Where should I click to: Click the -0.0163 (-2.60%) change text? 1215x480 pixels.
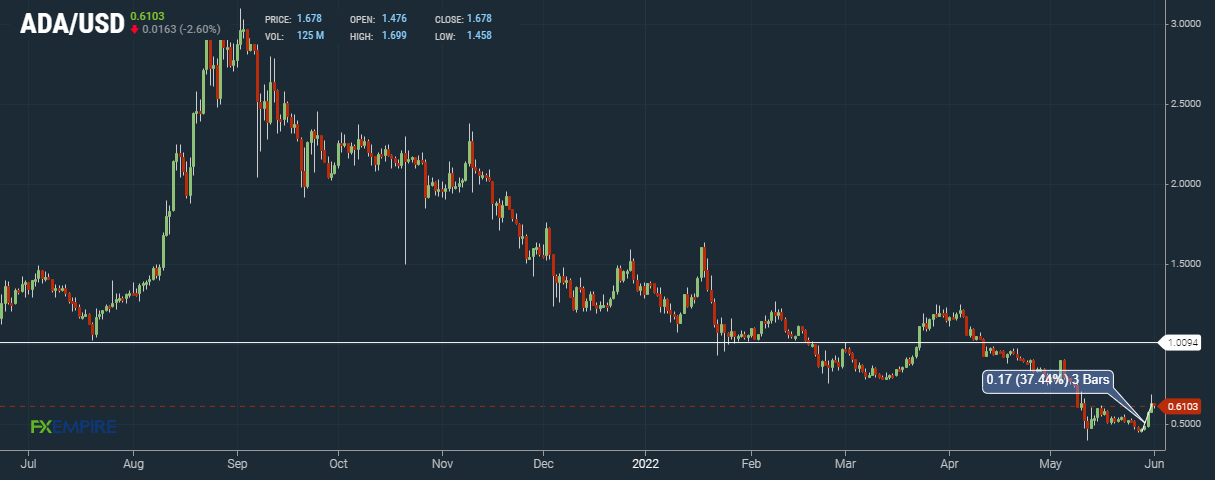[181, 29]
